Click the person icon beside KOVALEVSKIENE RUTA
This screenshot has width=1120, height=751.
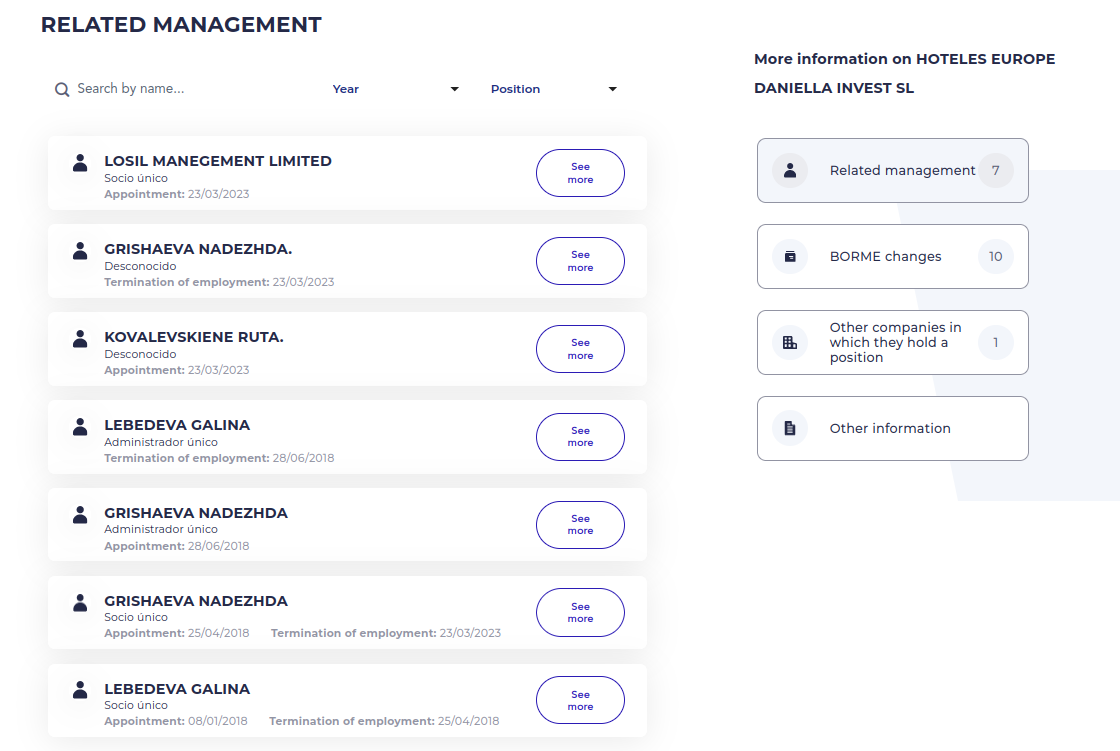79,339
